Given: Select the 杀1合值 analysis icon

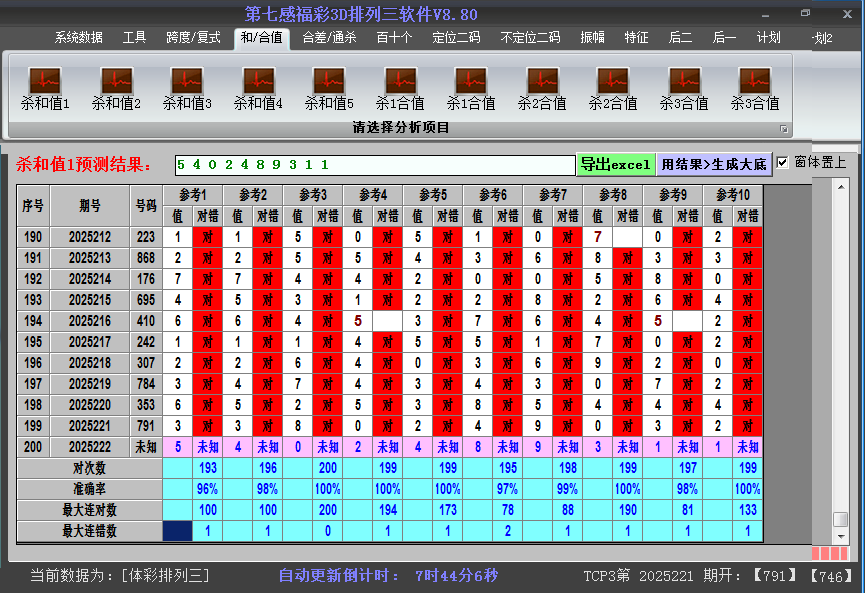Looking at the screenshot, I should coord(400,81).
